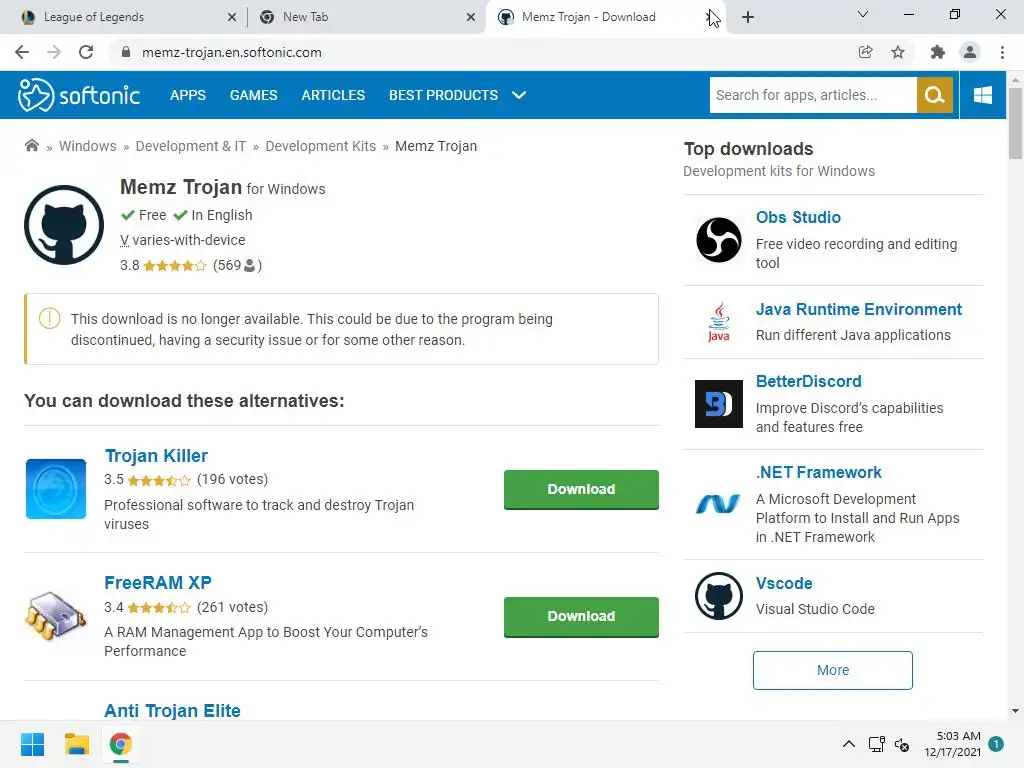
Task: Open the taskbar clock and date
Action: click(x=952, y=744)
